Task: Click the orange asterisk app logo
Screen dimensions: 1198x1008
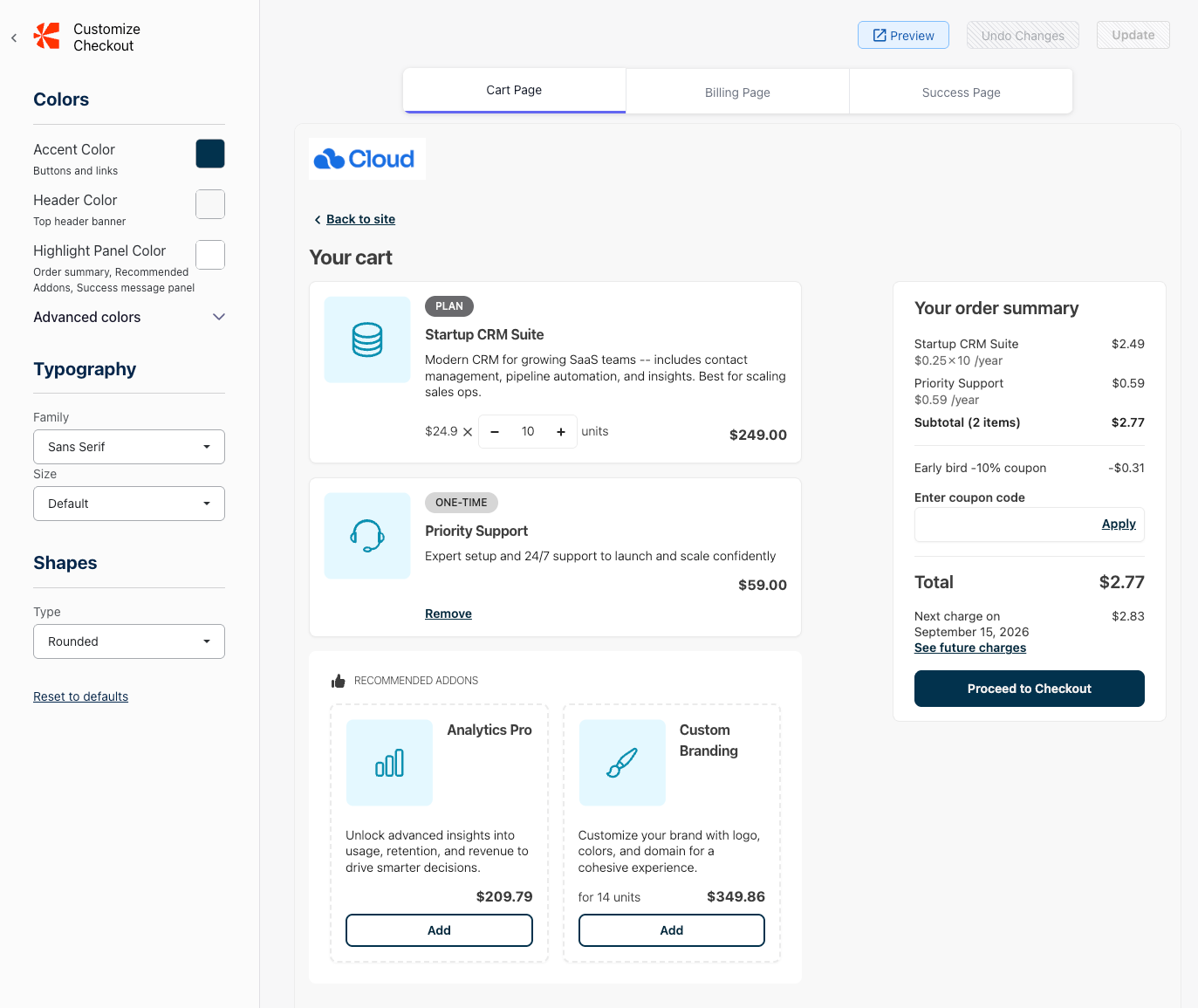Action: (47, 37)
